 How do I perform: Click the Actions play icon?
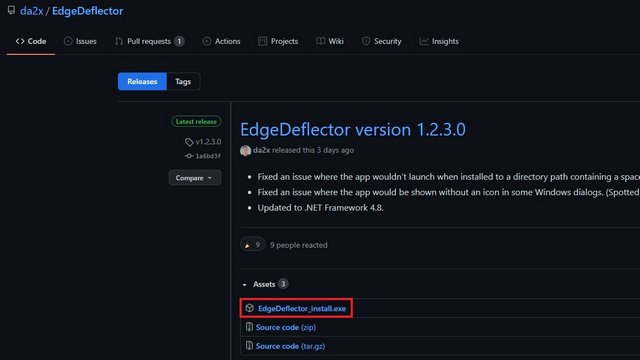[207, 41]
